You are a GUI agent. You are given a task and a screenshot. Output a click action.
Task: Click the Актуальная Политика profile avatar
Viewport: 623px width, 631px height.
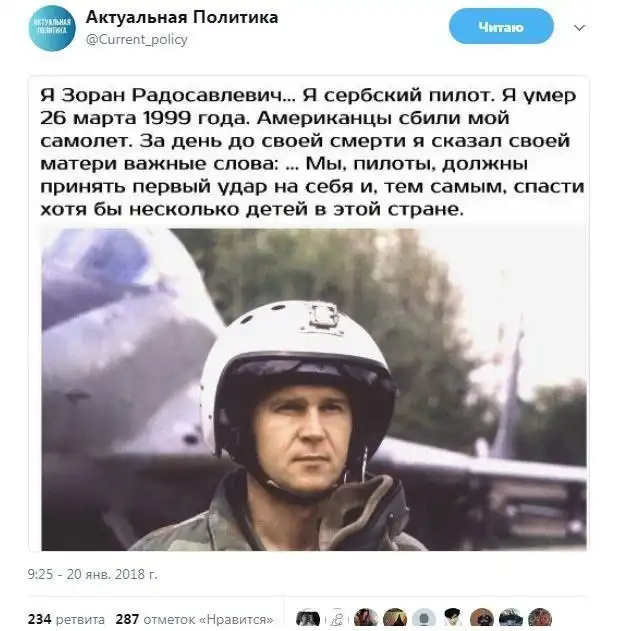(x=52, y=28)
